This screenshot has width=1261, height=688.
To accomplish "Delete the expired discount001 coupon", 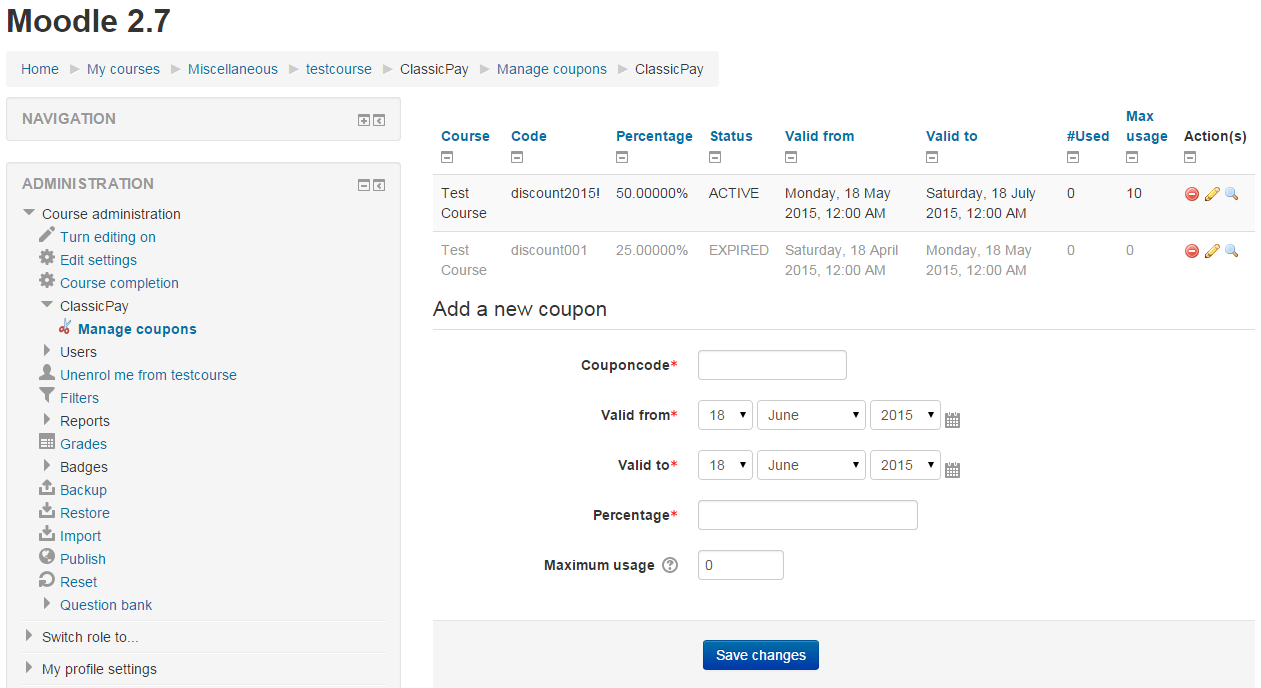I will (1191, 251).
